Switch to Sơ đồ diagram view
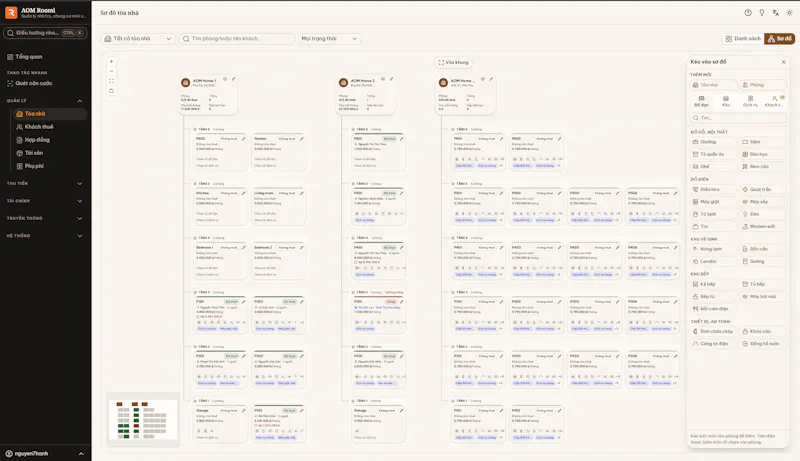800x461 pixels. pyautogui.click(x=780, y=39)
